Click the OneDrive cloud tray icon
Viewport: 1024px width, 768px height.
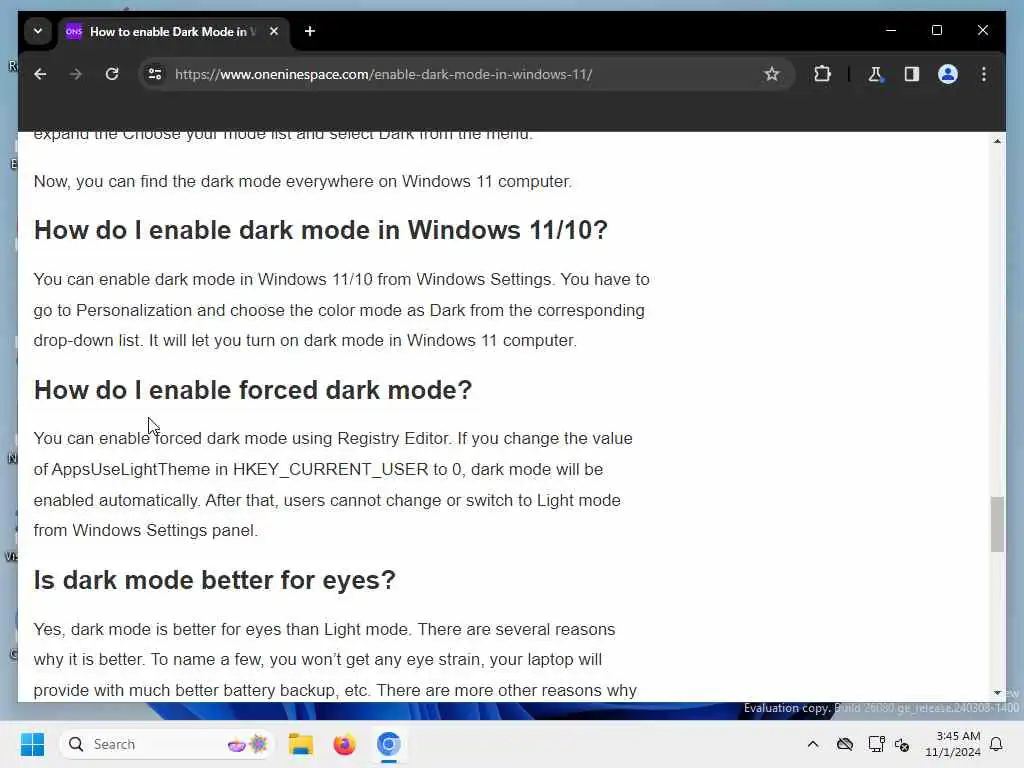[x=845, y=744]
